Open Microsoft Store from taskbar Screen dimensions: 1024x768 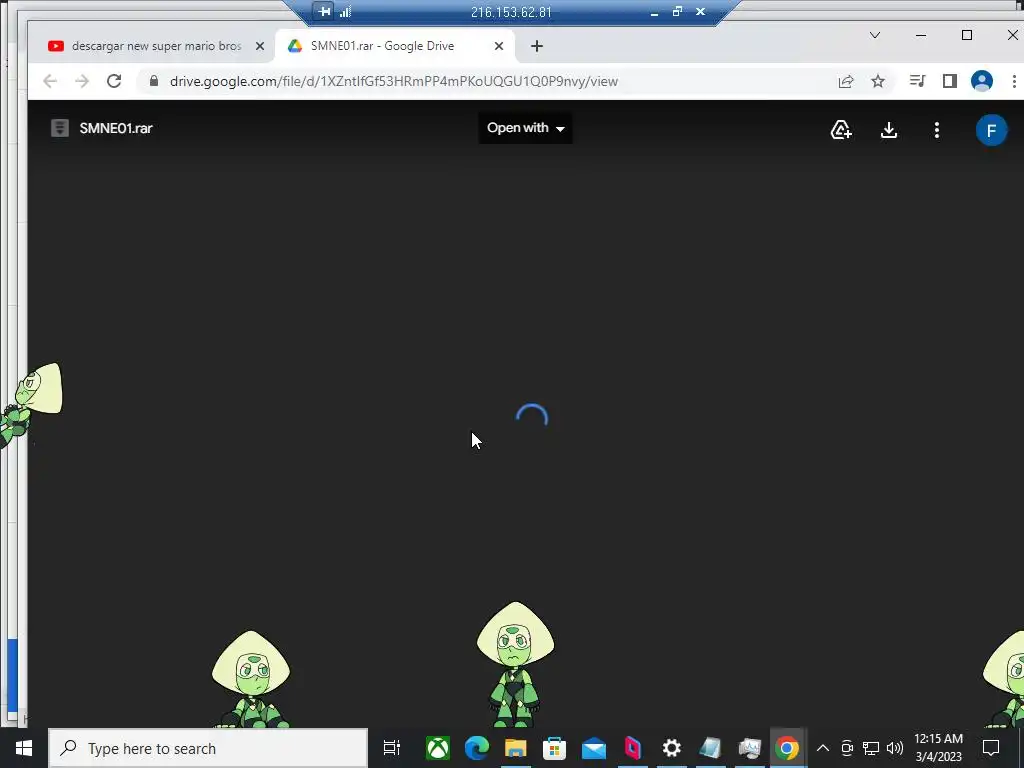click(554, 748)
